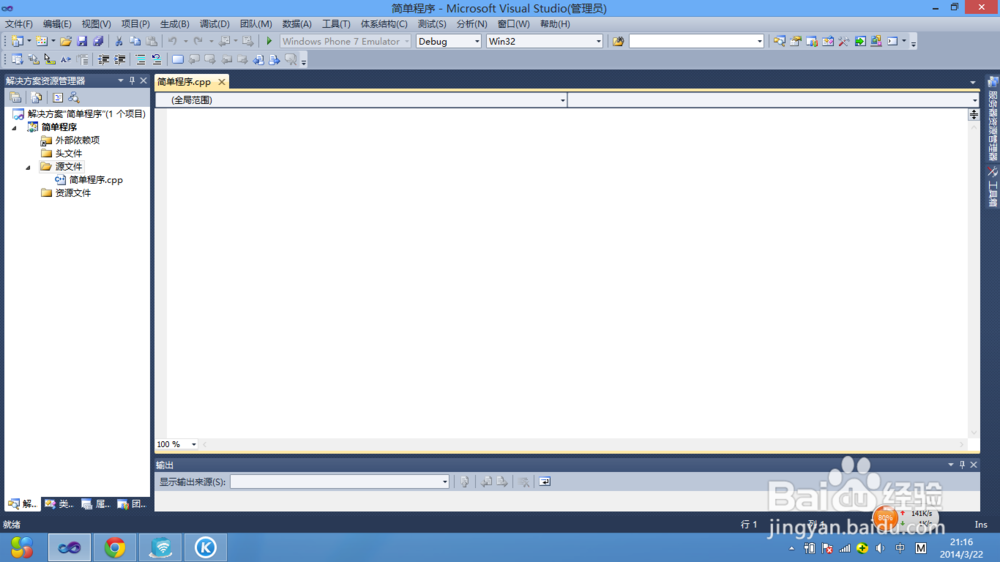Click the Paste clipboard icon
1000x562 pixels.
click(152, 41)
